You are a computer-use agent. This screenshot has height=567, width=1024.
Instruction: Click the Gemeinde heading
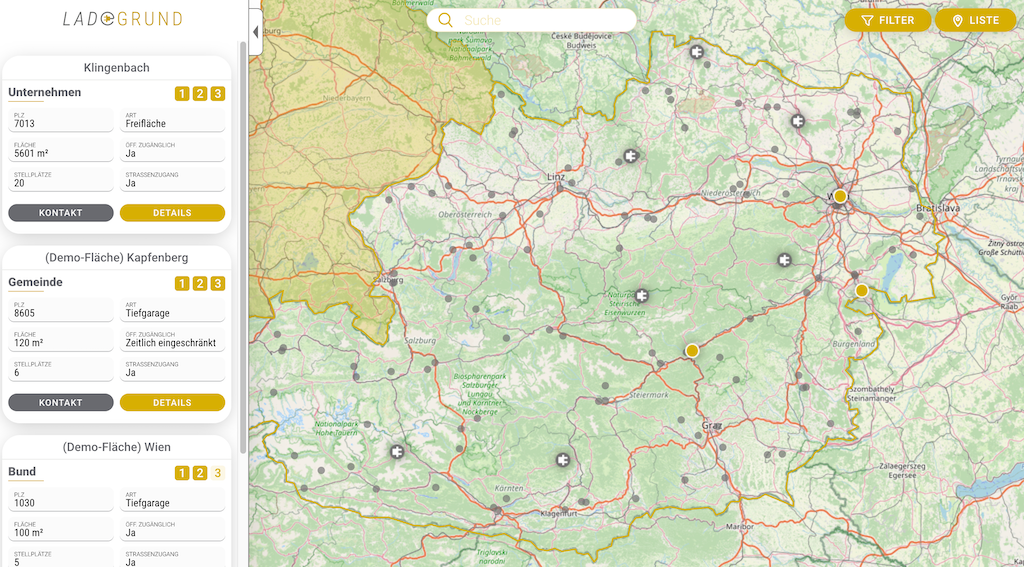[35, 282]
